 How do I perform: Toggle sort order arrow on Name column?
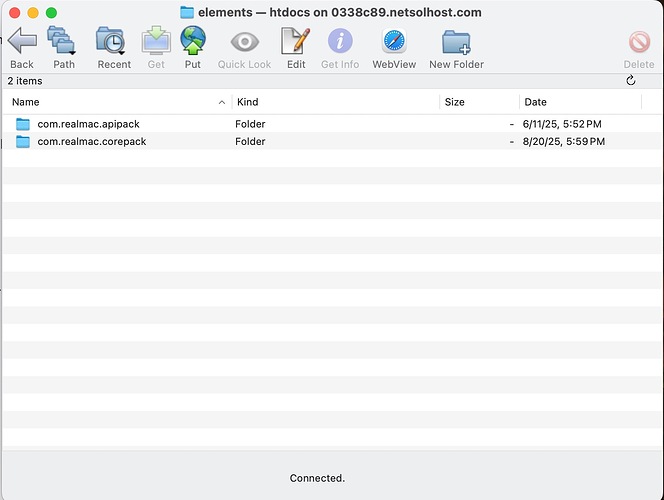[x=222, y=102]
